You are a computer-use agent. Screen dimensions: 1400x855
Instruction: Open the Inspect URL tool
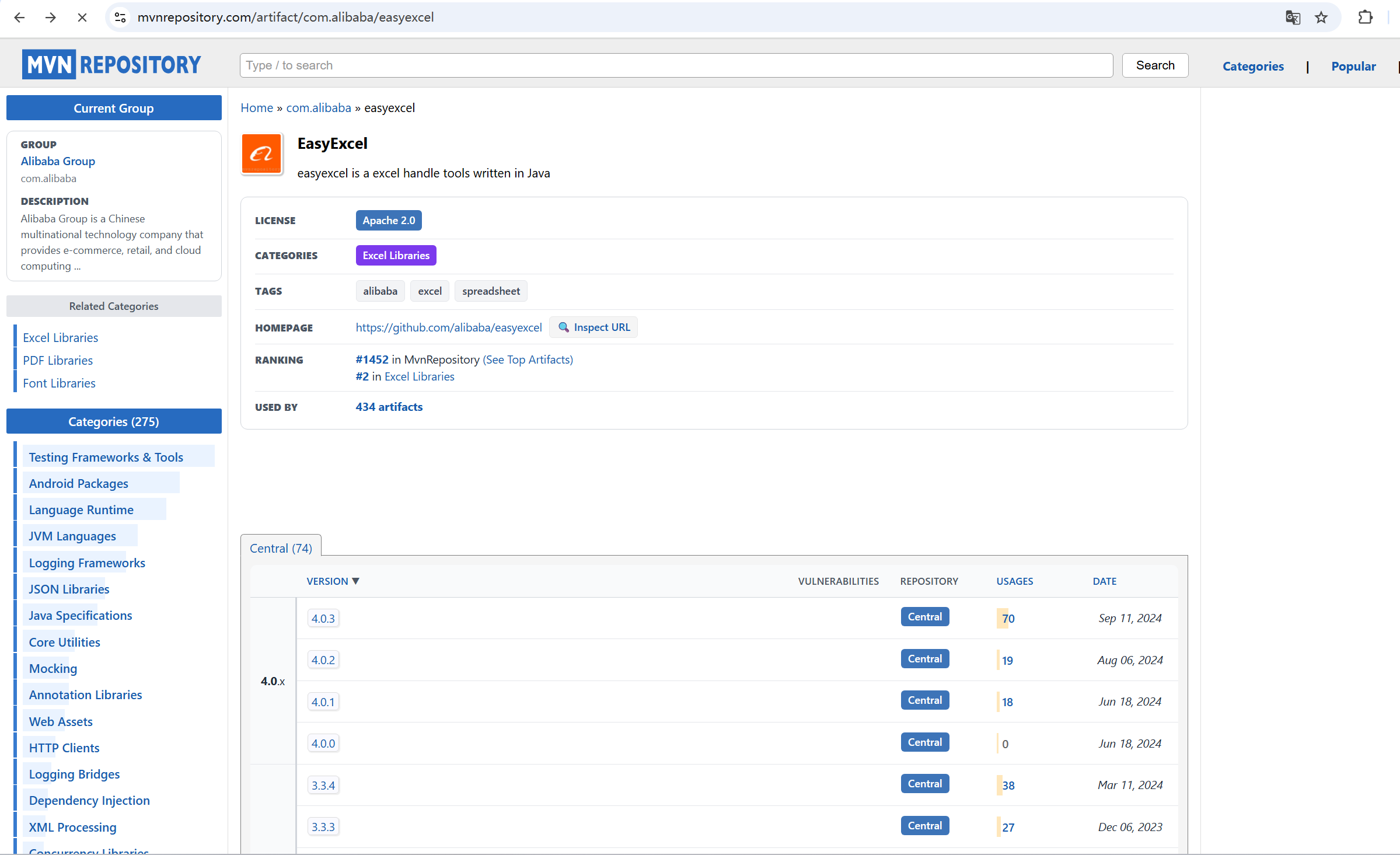tap(593, 327)
